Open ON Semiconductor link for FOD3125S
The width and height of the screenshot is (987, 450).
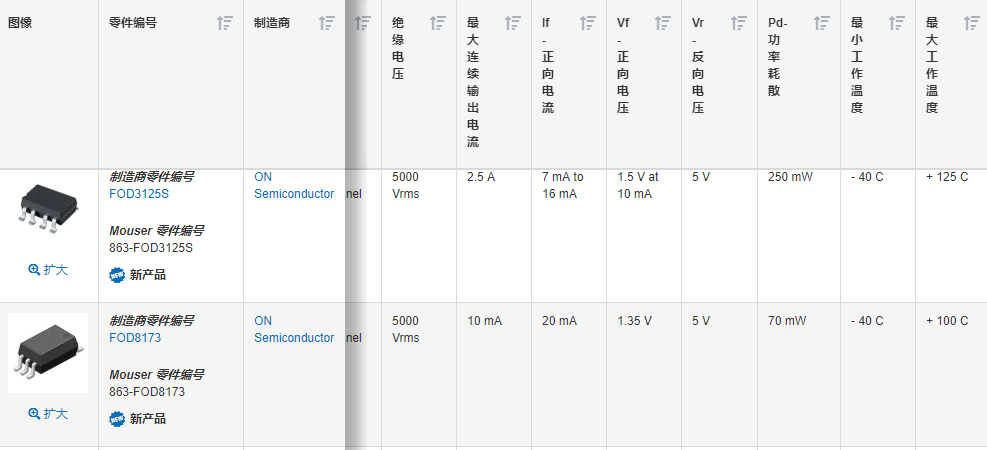click(294, 186)
